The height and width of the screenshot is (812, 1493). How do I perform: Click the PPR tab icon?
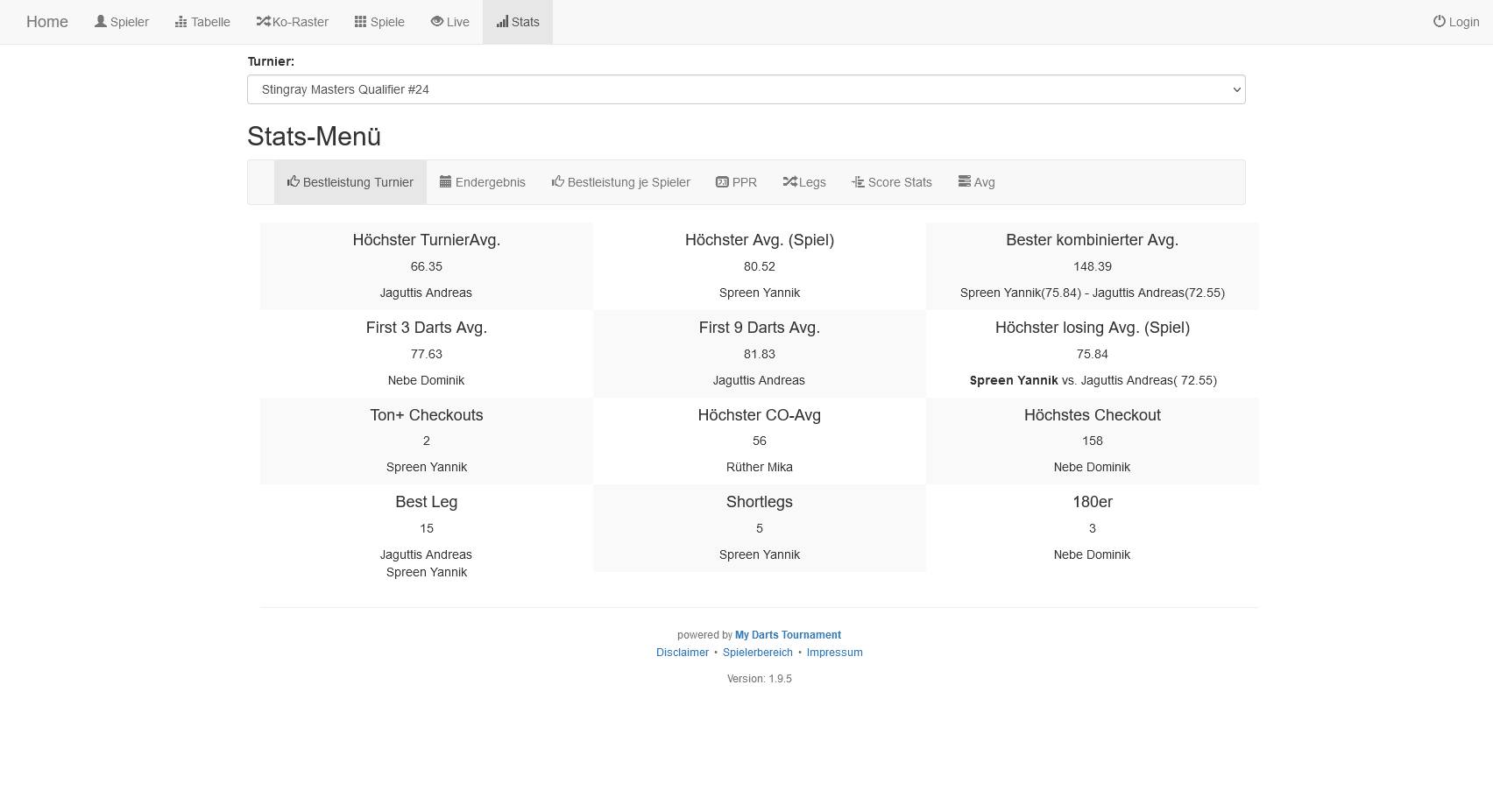[722, 182]
